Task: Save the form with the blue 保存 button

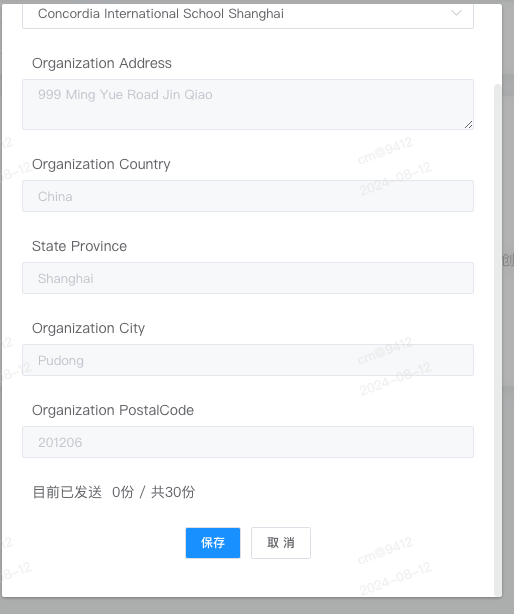Action: 213,543
